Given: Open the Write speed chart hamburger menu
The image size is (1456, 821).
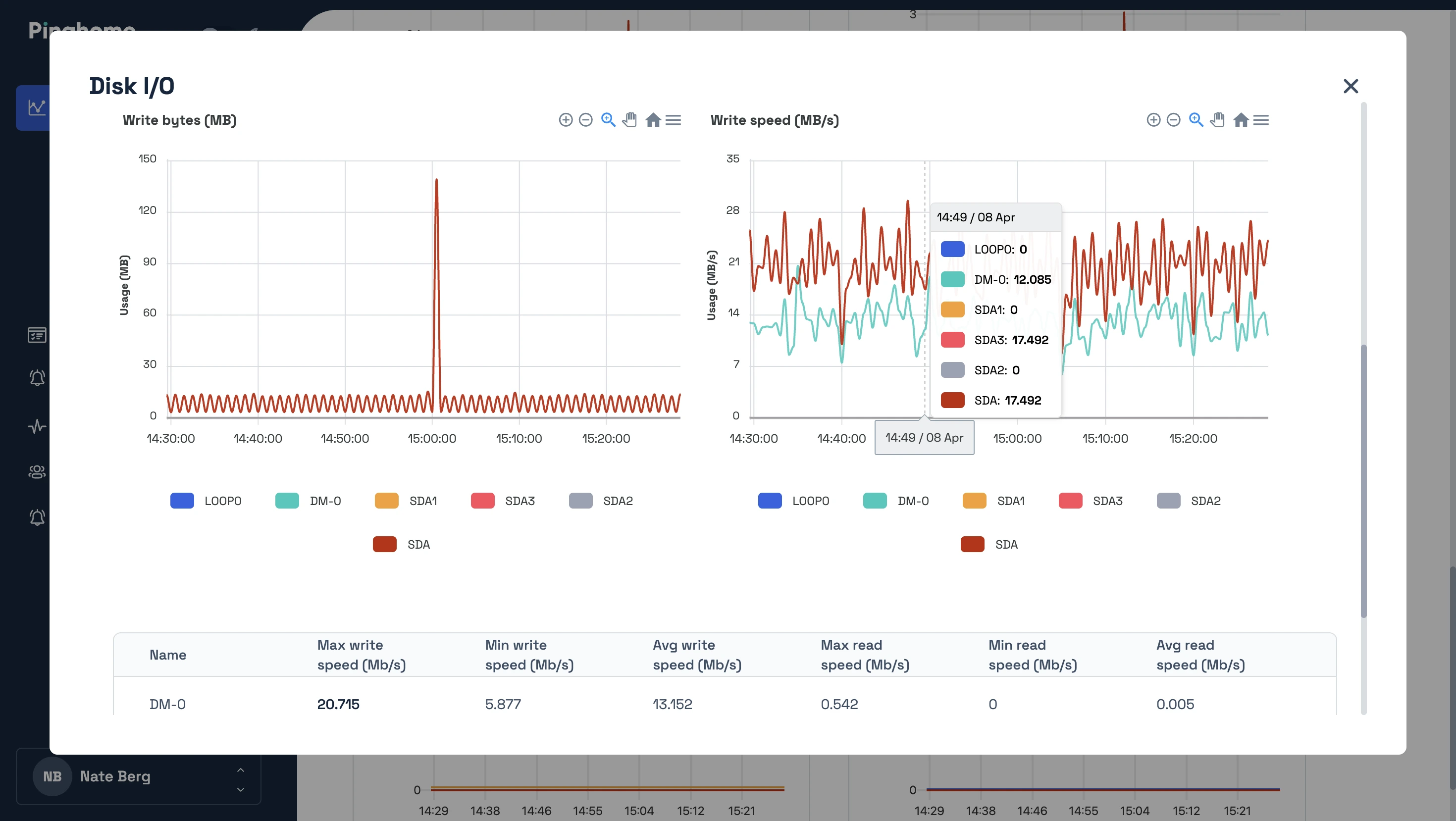Looking at the screenshot, I should [x=1261, y=120].
